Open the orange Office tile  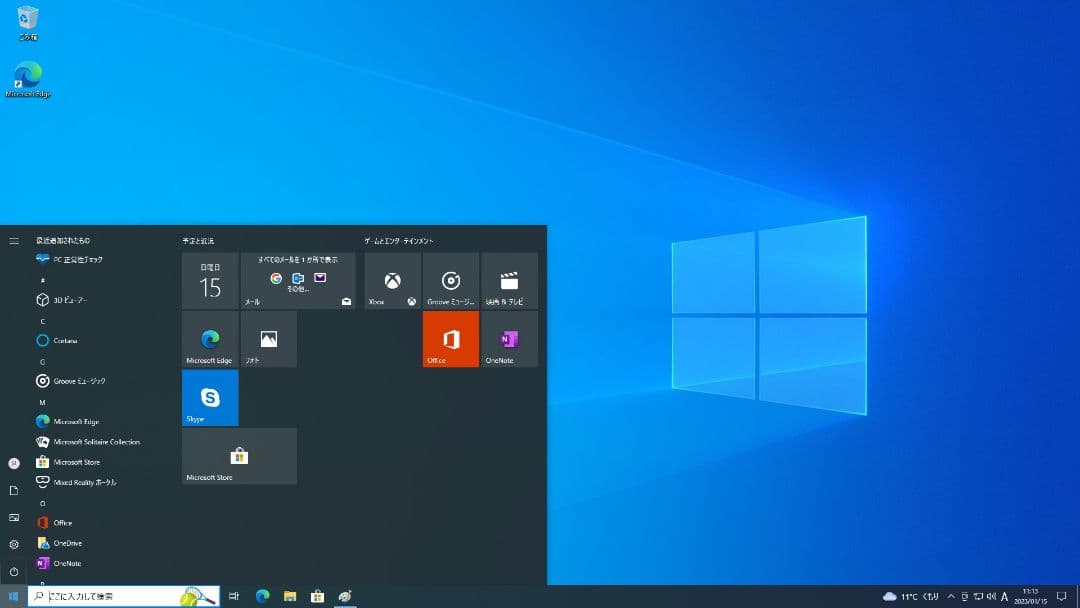tap(451, 339)
